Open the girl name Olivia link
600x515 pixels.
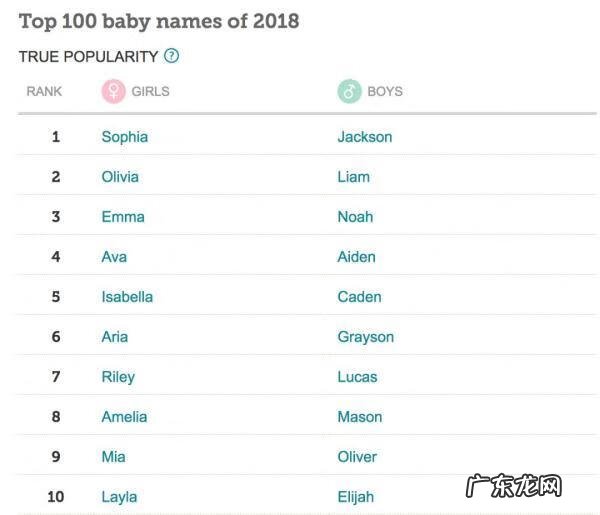point(120,177)
